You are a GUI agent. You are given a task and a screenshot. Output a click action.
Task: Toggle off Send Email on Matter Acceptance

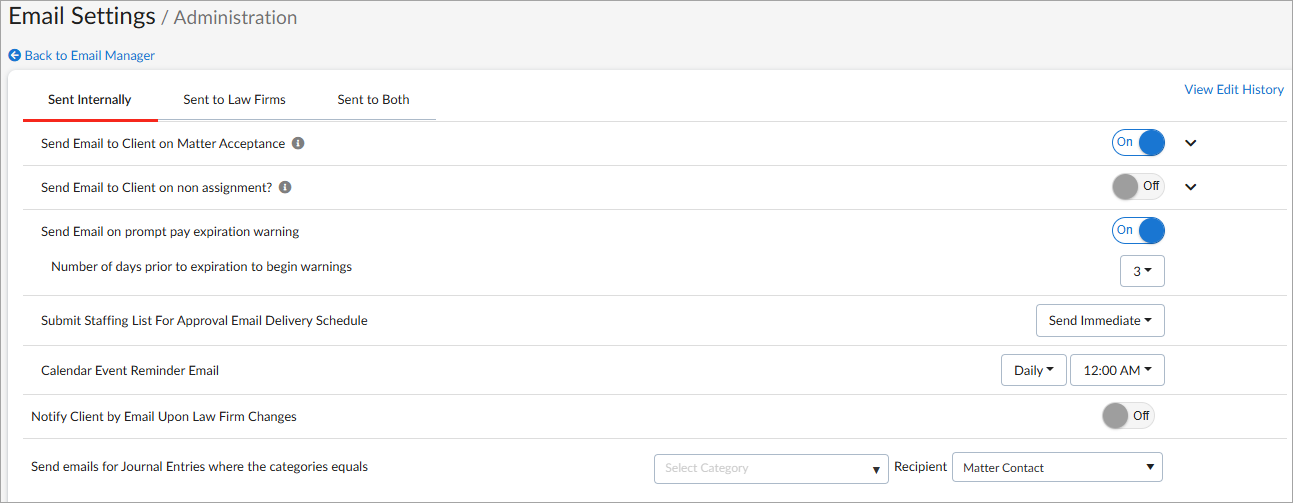click(1139, 143)
